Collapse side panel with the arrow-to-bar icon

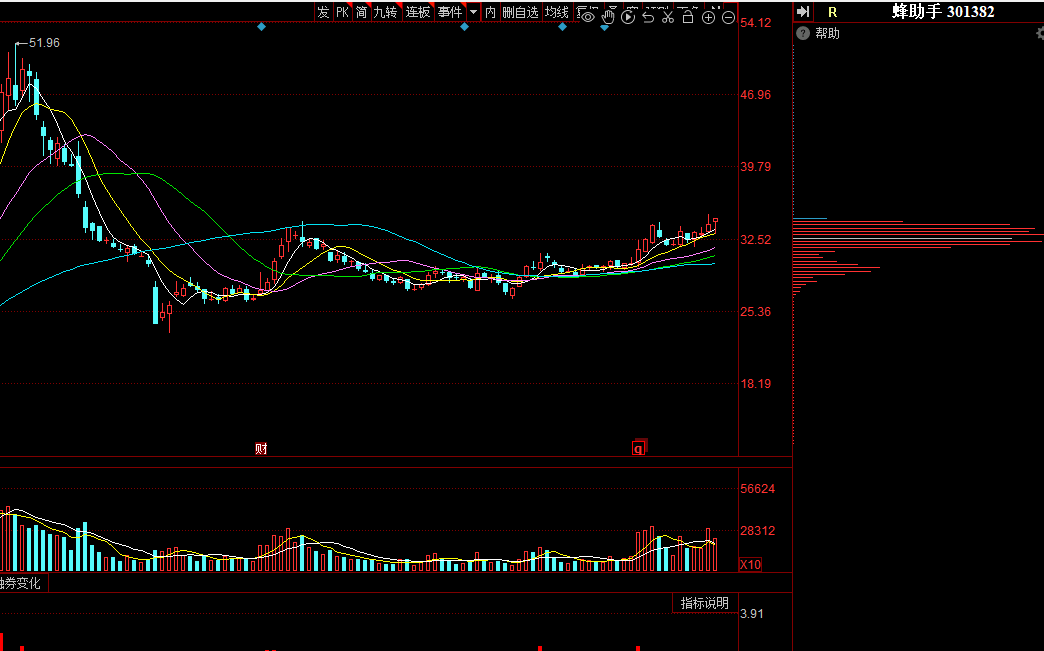coord(804,12)
